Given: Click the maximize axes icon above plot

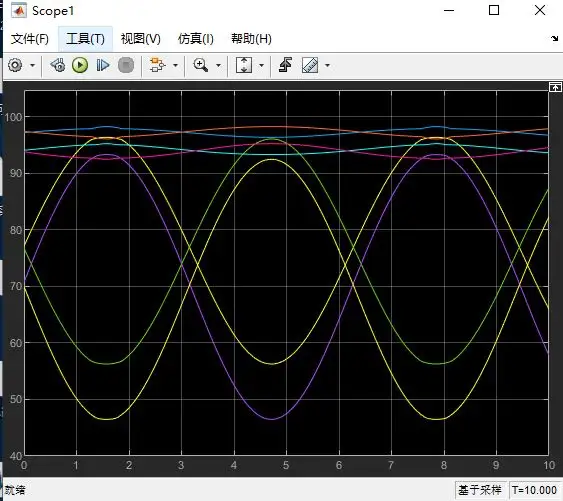Looking at the screenshot, I should coord(555,87).
